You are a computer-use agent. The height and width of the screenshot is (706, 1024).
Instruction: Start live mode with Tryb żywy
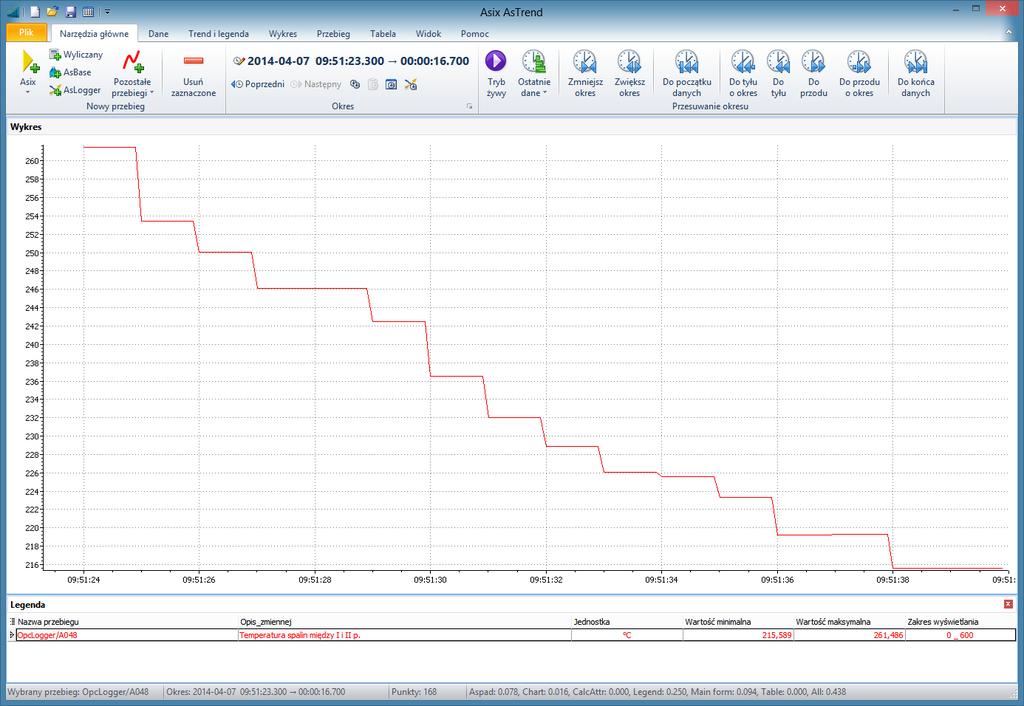click(x=496, y=73)
